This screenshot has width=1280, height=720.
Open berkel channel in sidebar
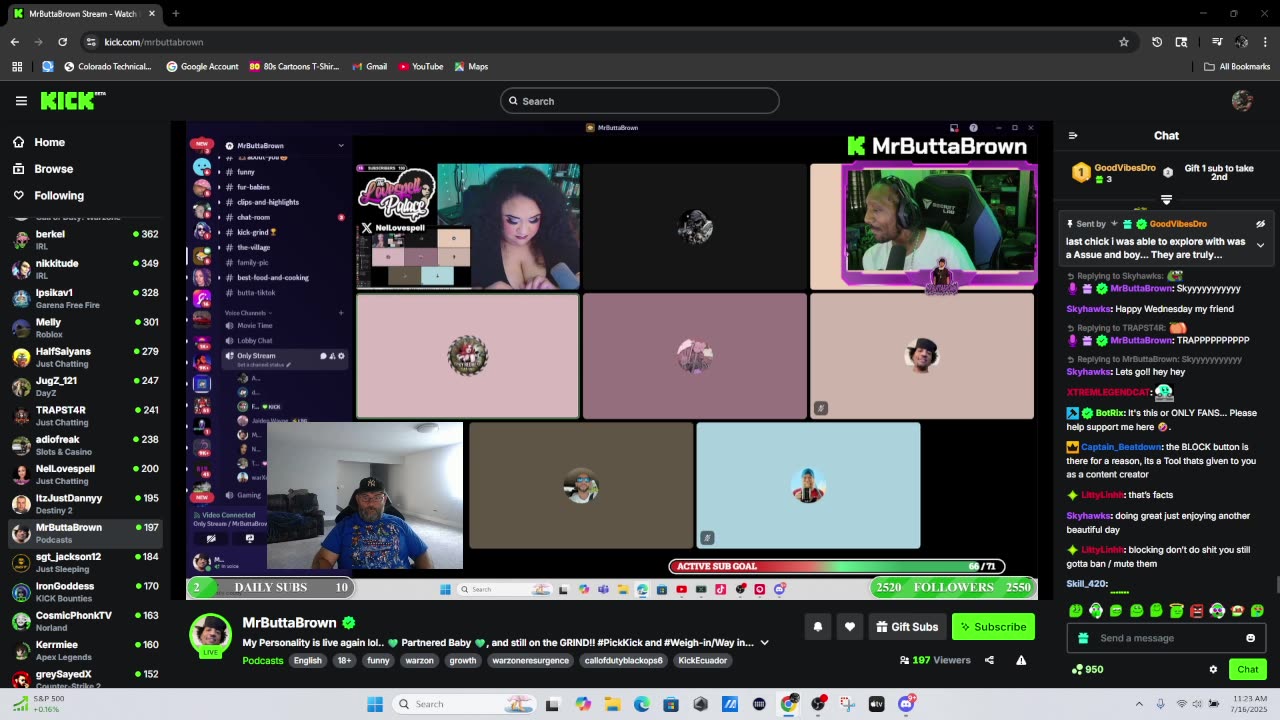click(85, 240)
